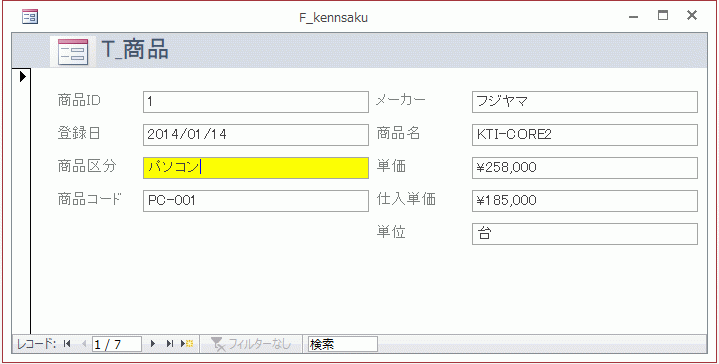Click the 登録日 date field
This screenshot has width=719, height=364.
[256, 135]
